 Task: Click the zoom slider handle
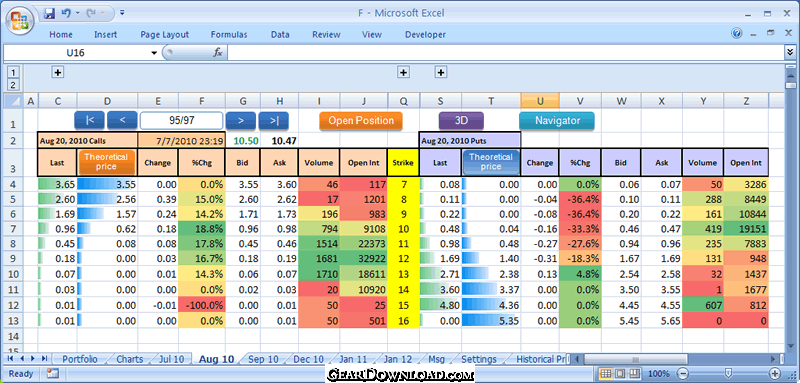pyautogui.click(x=729, y=373)
